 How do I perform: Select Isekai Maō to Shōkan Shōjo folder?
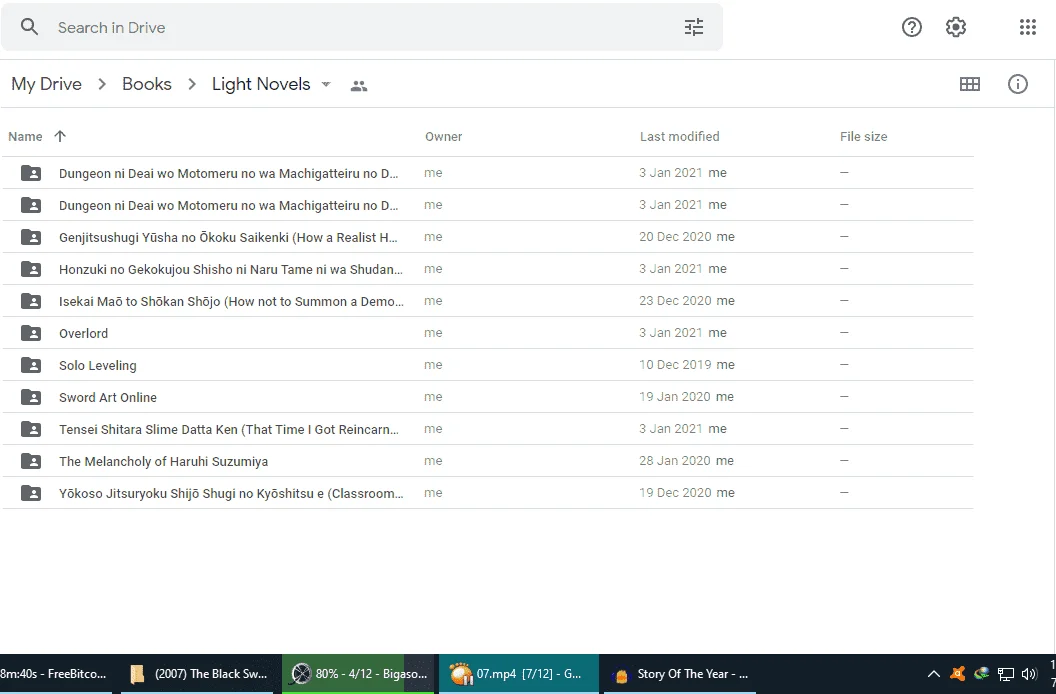coord(232,301)
